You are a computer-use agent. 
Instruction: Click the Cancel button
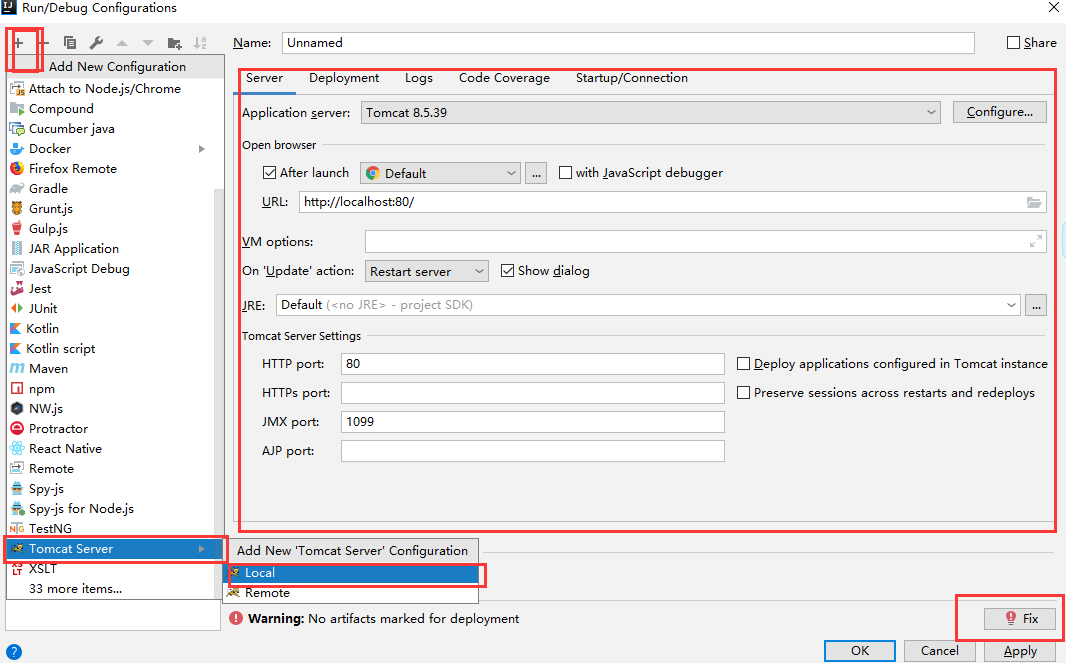[x=940, y=651]
